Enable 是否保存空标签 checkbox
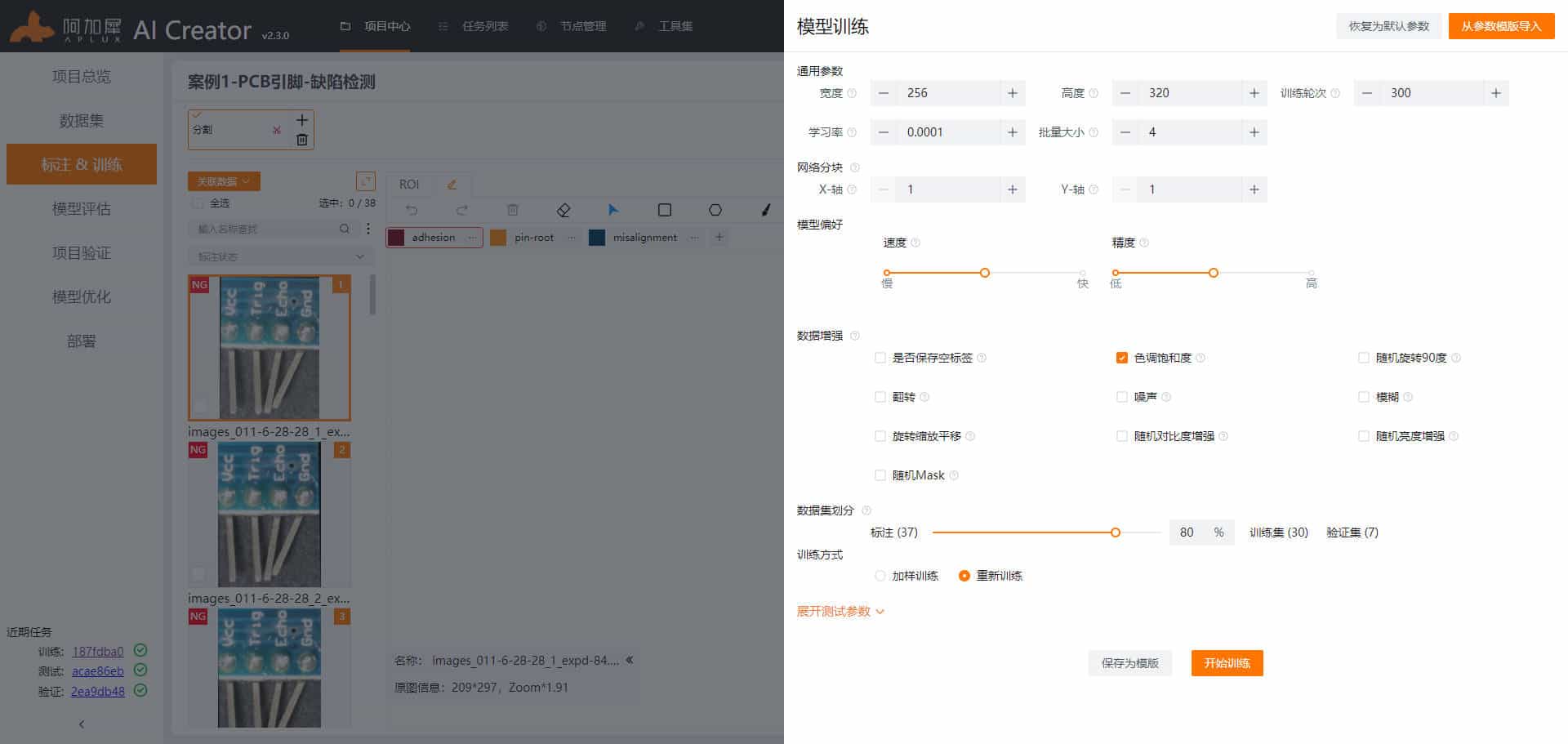Viewport: 1568px width, 744px height. pyautogui.click(x=880, y=358)
